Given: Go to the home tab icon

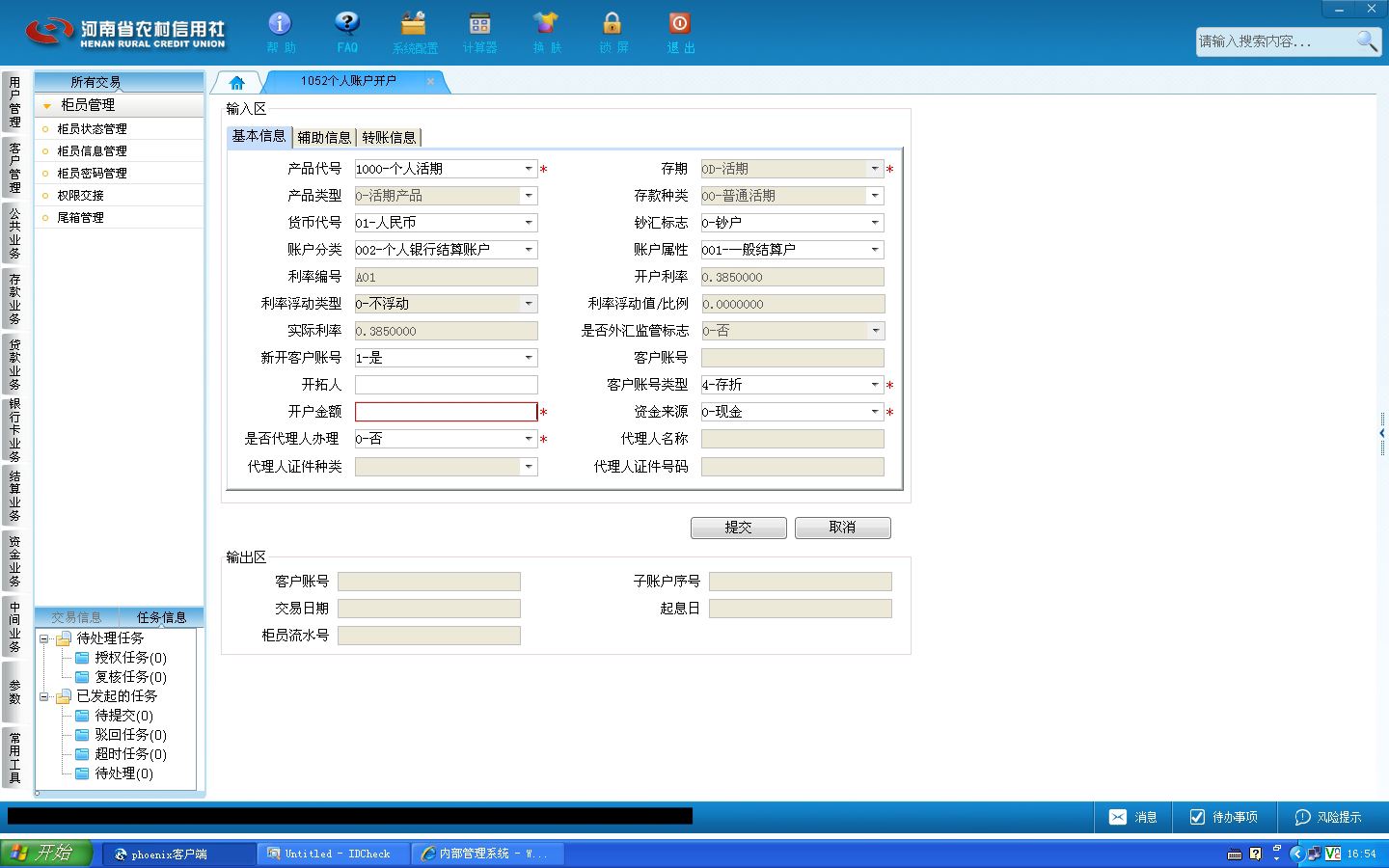Looking at the screenshot, I should (236, 82).
